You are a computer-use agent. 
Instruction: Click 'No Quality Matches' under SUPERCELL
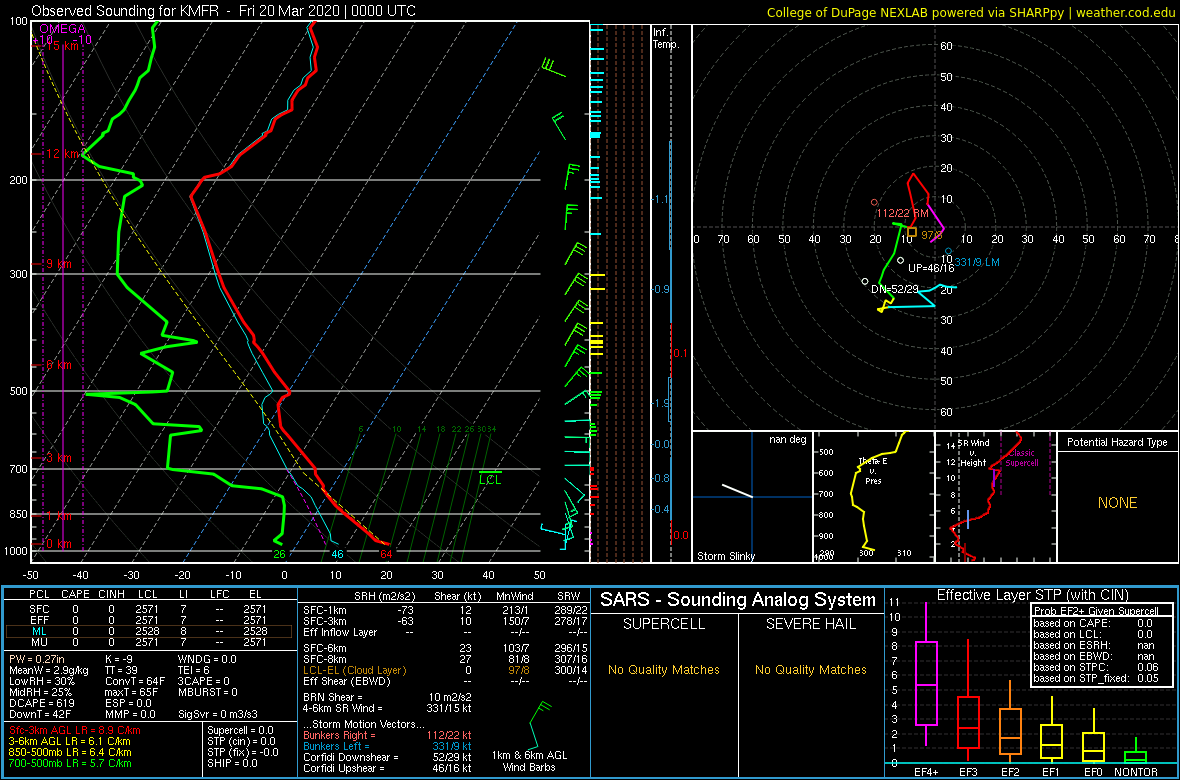664,670
